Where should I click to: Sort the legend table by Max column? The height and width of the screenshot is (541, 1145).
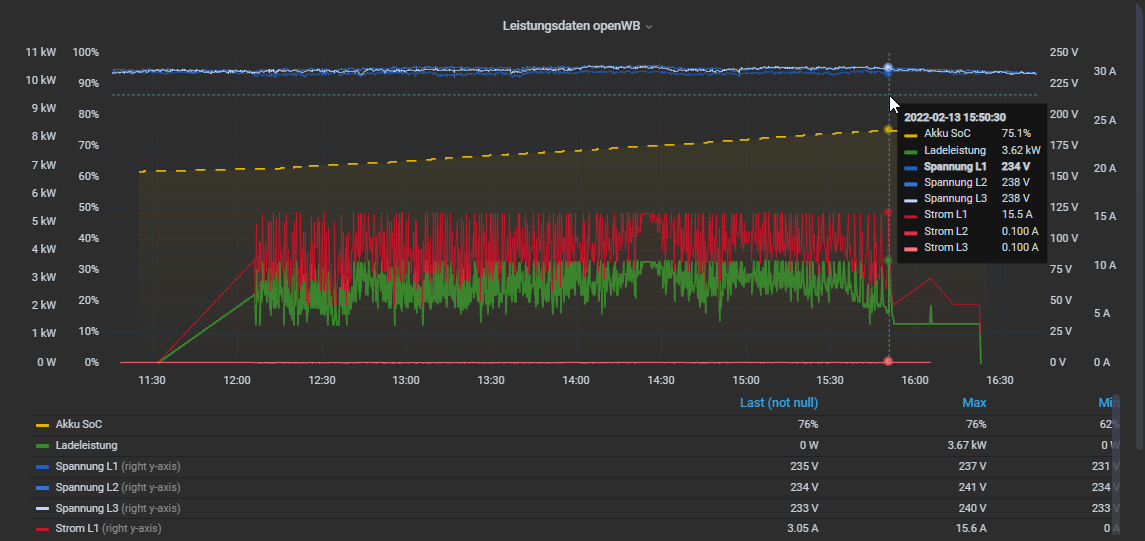point(974,403)
